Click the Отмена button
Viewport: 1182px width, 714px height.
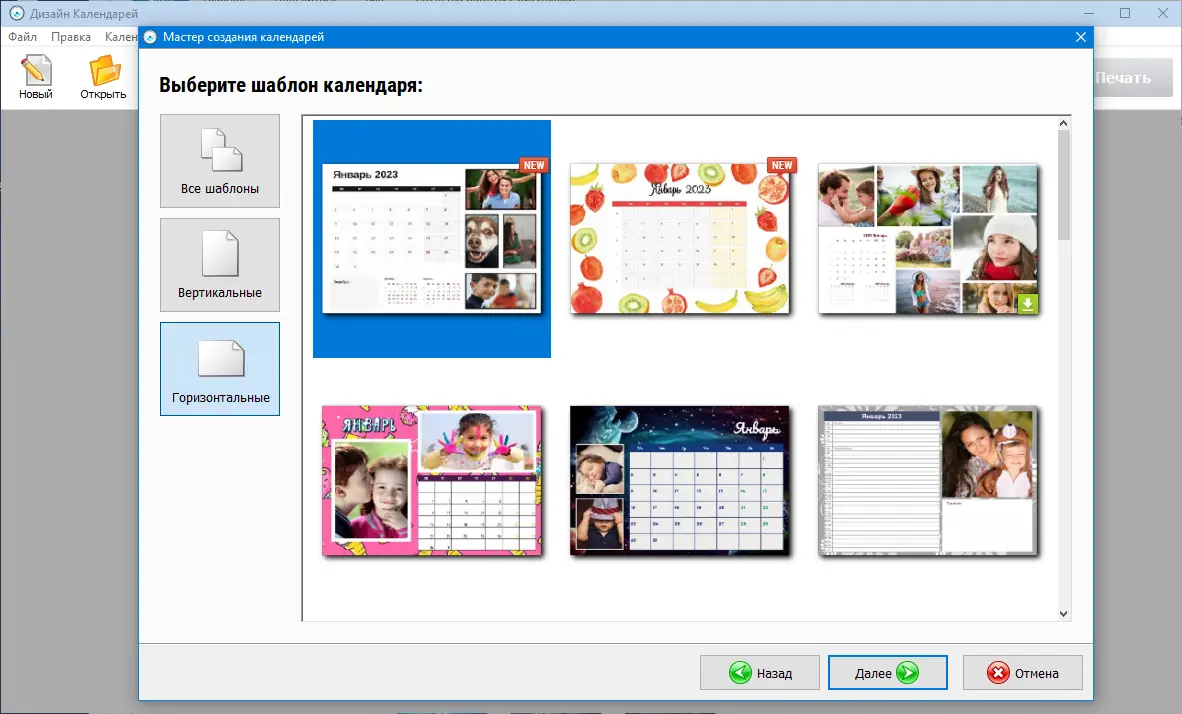point(1022,673)
